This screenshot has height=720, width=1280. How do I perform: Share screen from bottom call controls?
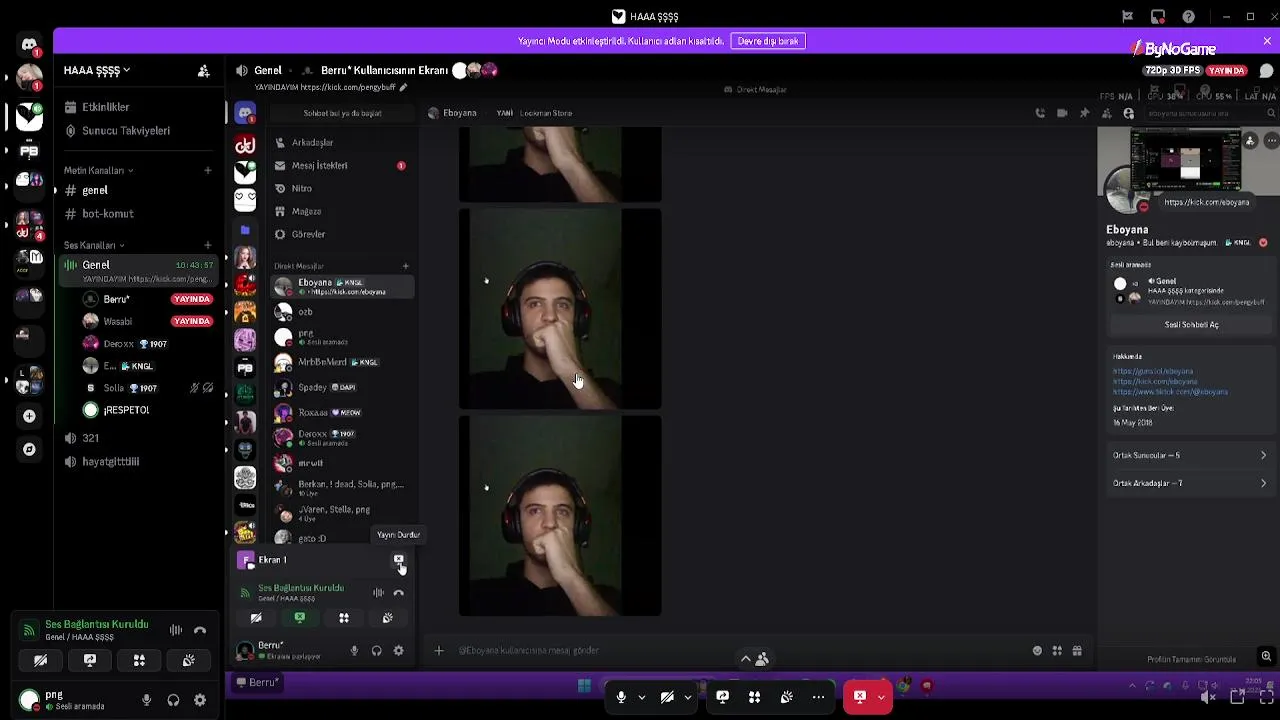pos(722,697)
